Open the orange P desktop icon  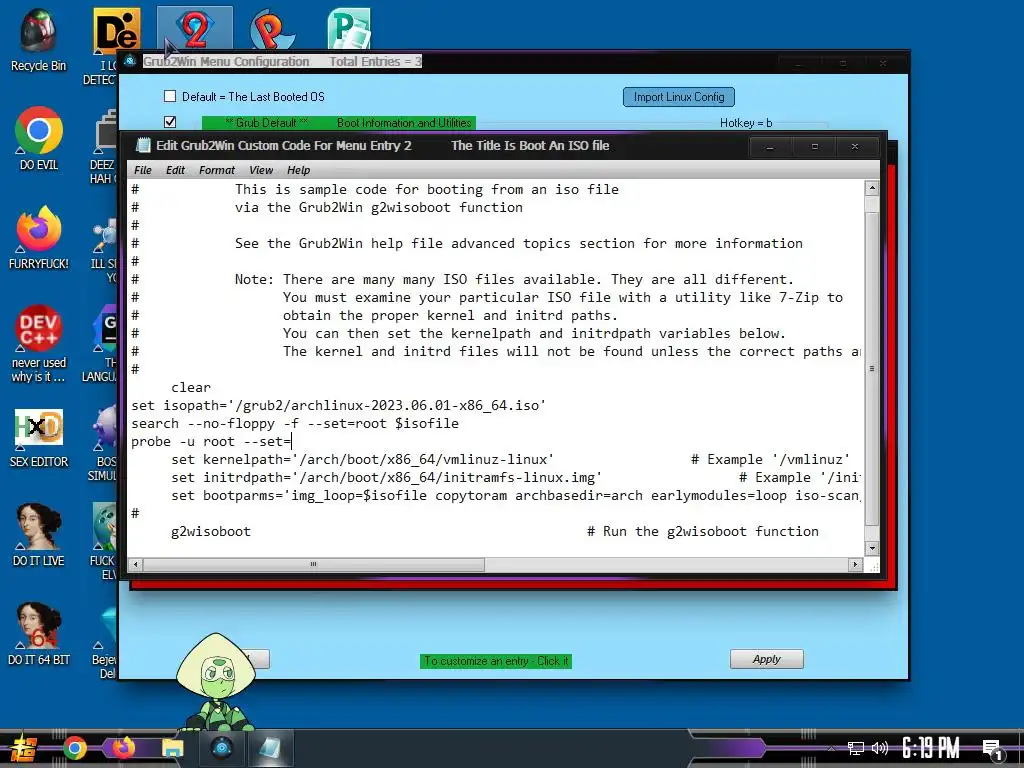[x=272, y=29]
